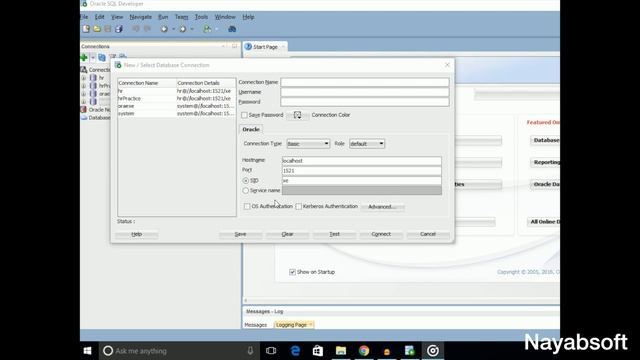Viewport: 640px width, 360px height.
Task: Click the Start Page tab help icon
Action: point(248,47)
